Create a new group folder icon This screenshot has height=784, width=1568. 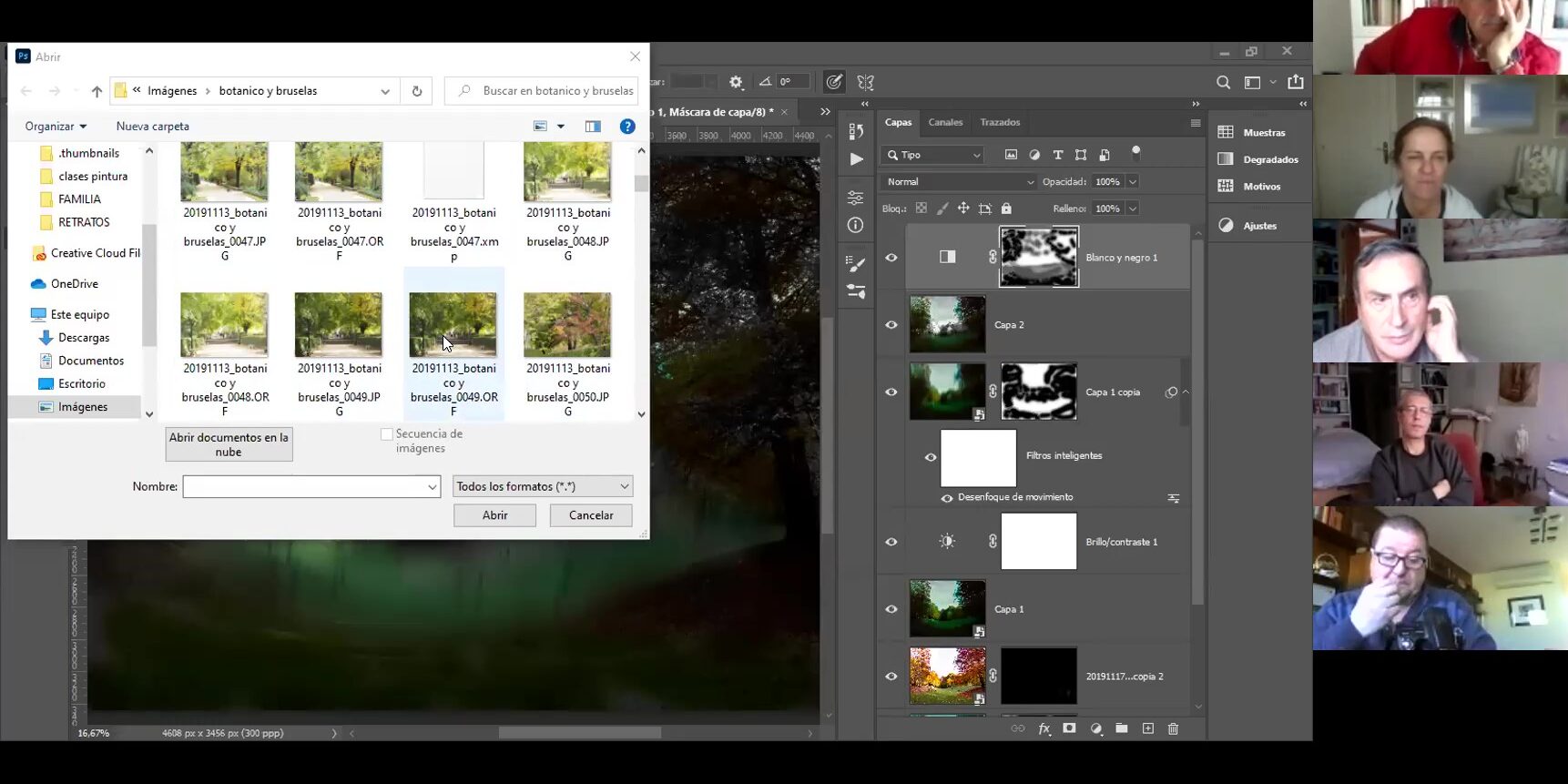coord(1122,728)
